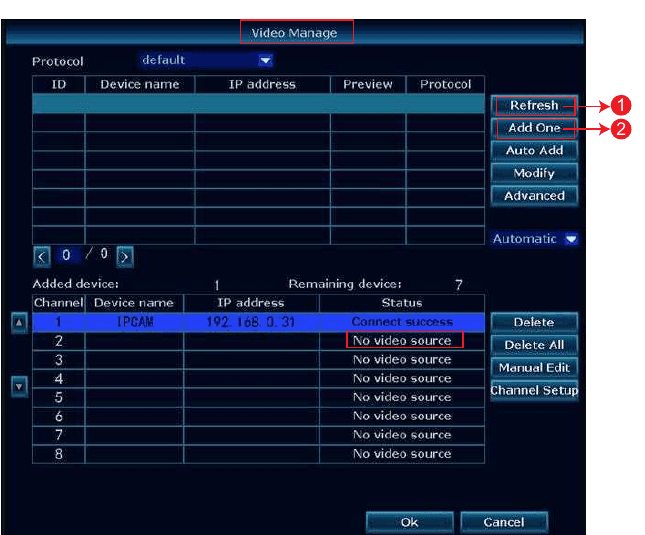Click the ID column header

[x=59, y=85]
